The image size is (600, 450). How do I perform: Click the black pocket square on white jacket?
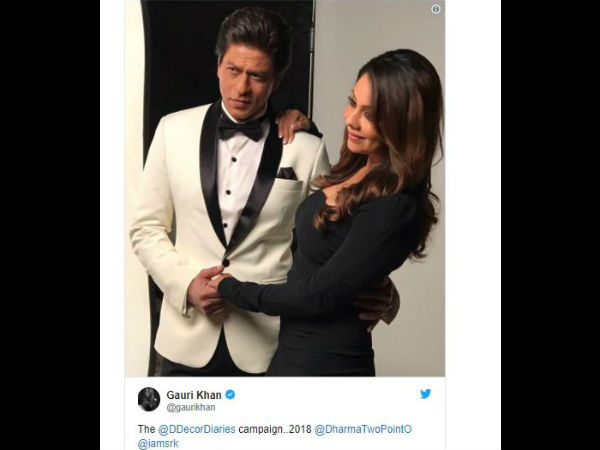pos(287,173)
